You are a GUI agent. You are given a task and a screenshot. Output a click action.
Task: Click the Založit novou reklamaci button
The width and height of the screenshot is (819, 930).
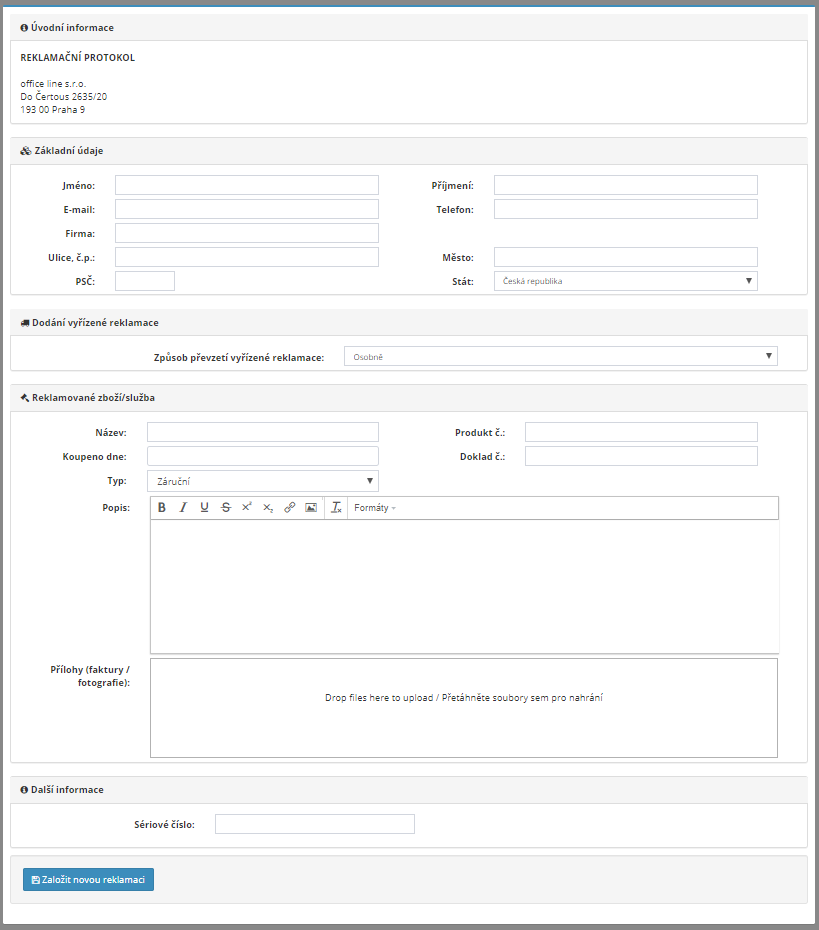pos(88,880)
